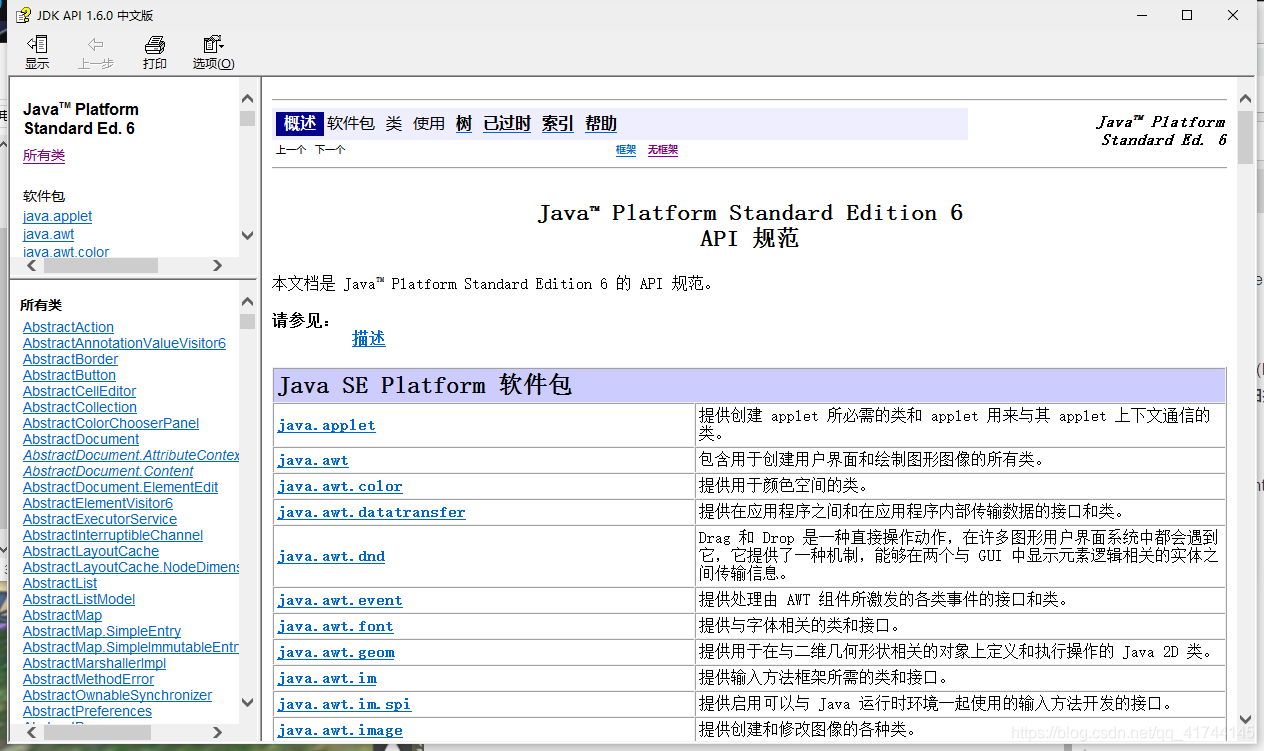Open the 已过时 deprecated link

(x=507, y=124)
